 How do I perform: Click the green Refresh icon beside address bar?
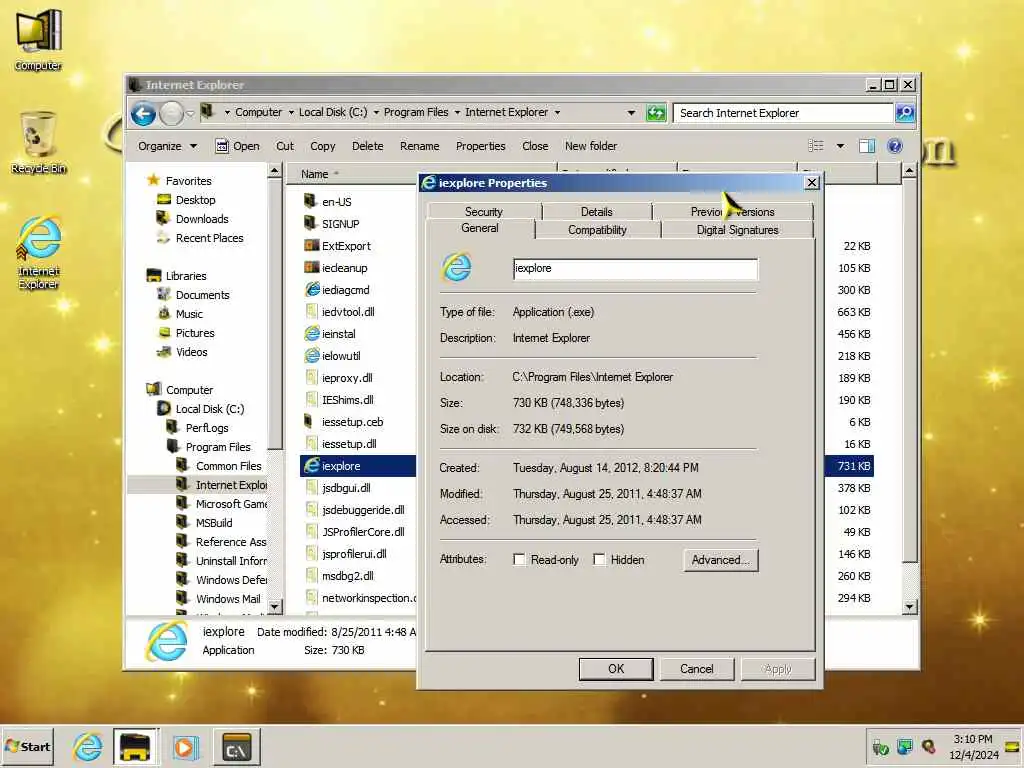point(656,113)
